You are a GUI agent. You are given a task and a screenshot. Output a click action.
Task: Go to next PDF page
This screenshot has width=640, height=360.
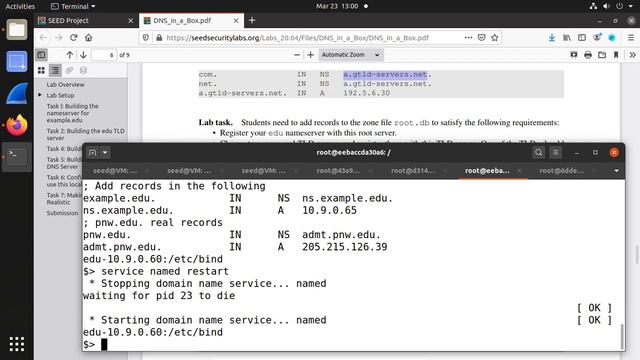click(83, 55)
